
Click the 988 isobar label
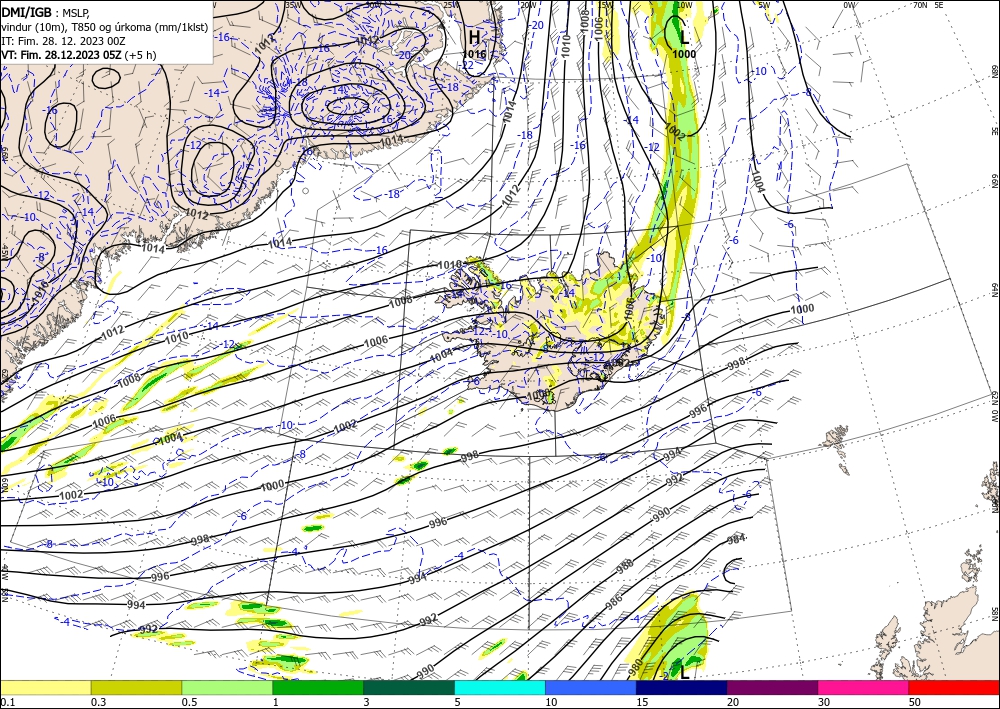point(625,566)
